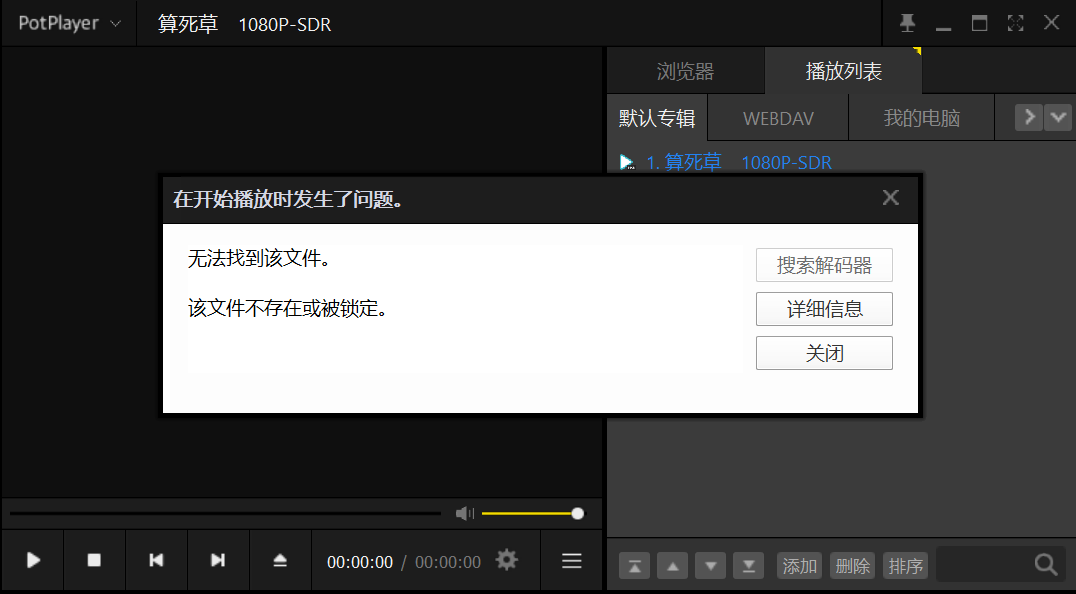Move playlist item to top icon
This screenshot has width=1076, height=594.
coord(634,565)
